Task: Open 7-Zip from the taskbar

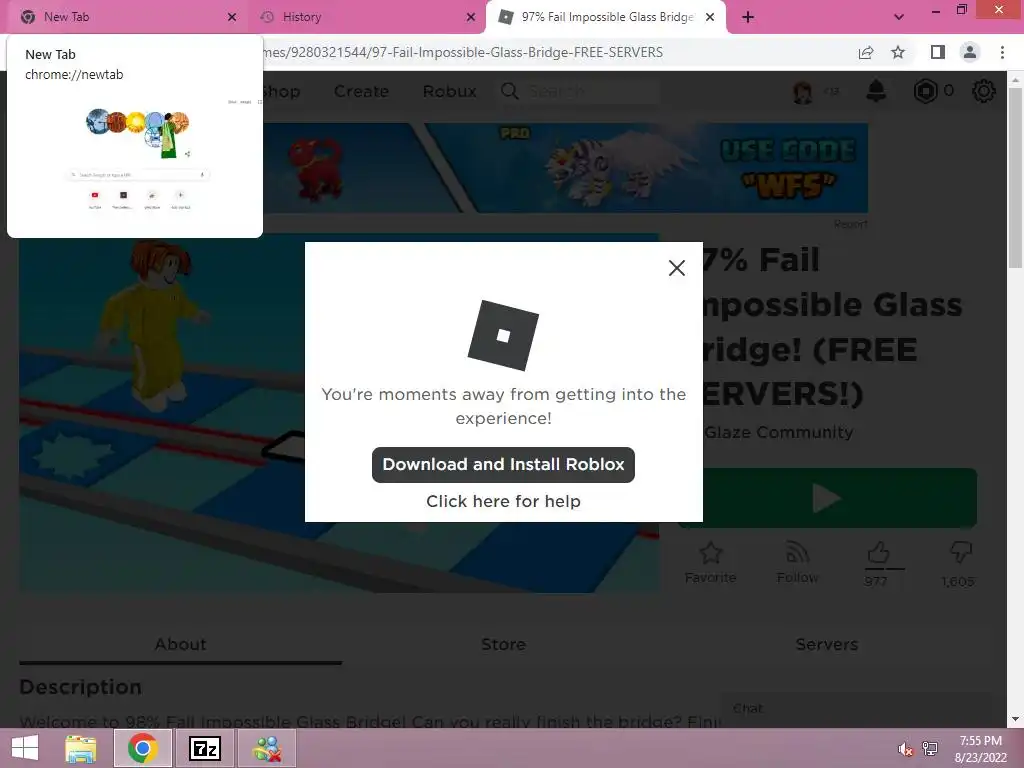Action: 204,748
